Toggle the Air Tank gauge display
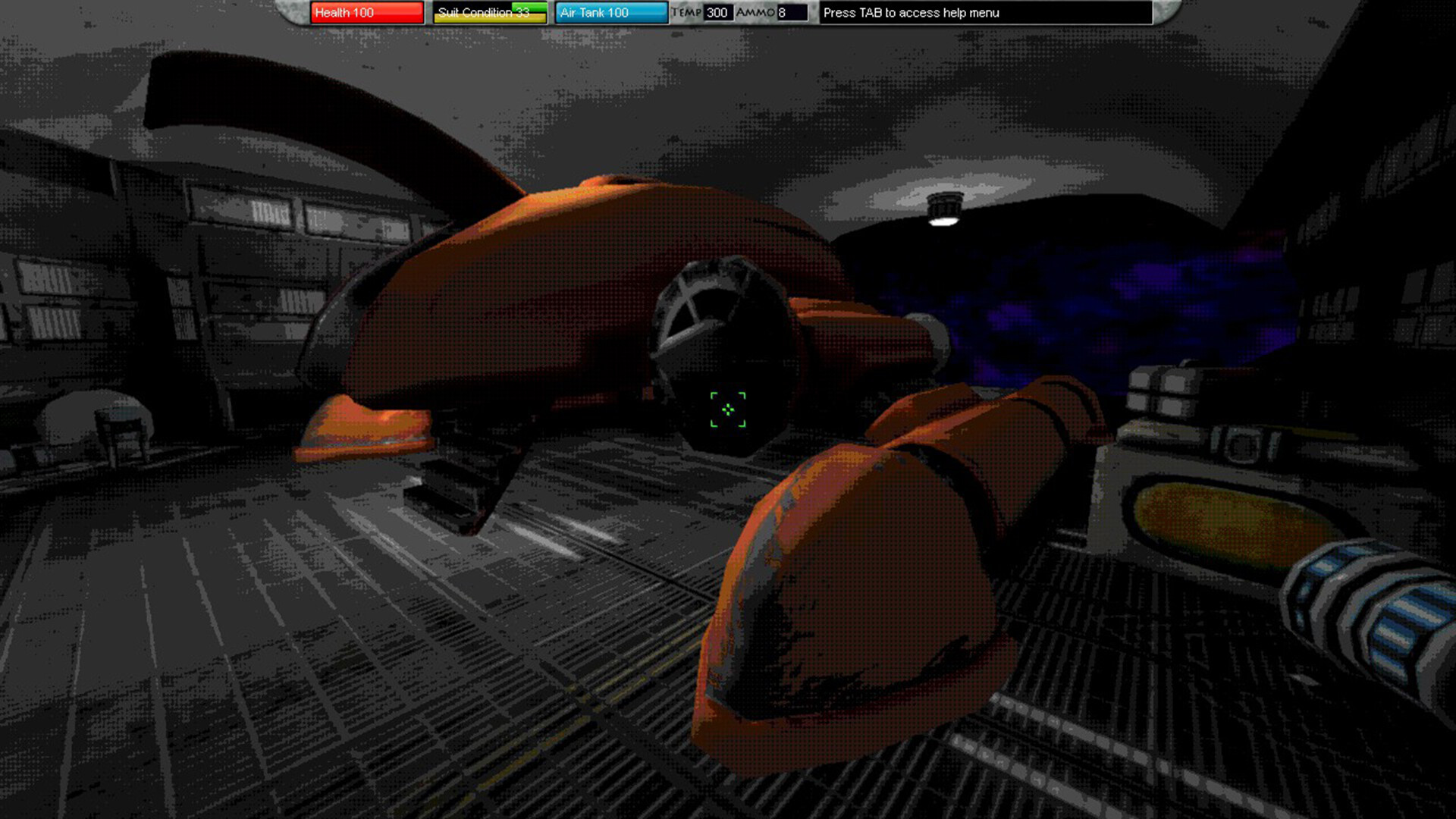Image resolution: width=1456 pixels, height=819 pixels. [611, 13]
